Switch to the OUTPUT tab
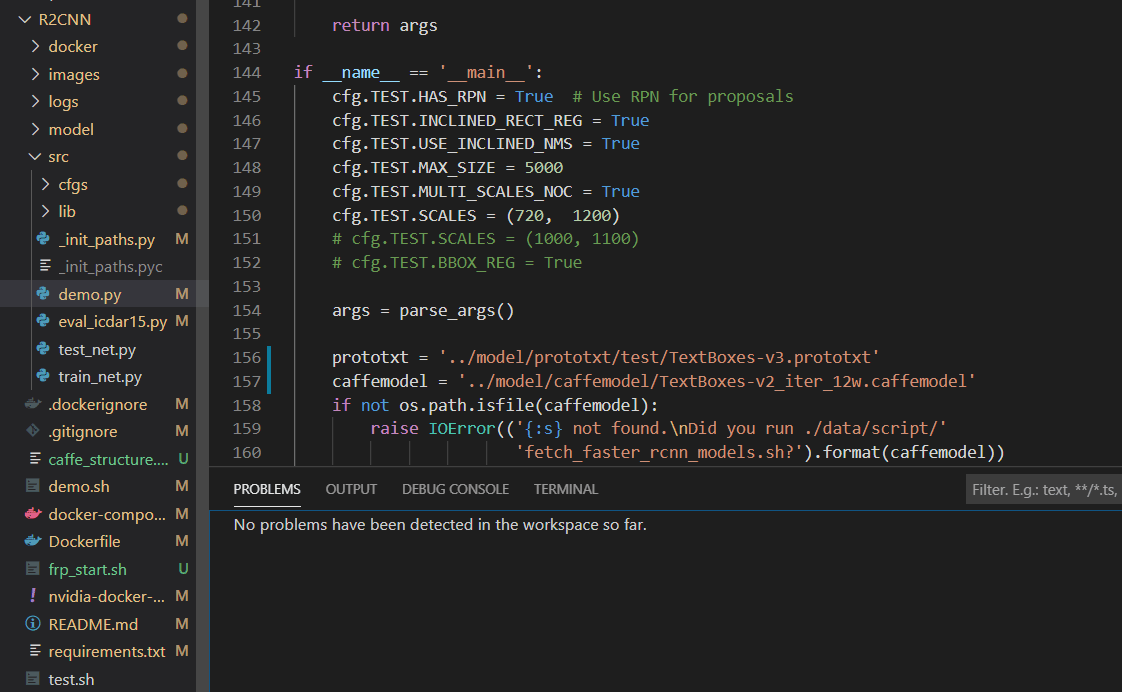Screen dimensions: 1122x692 [351, 489]
